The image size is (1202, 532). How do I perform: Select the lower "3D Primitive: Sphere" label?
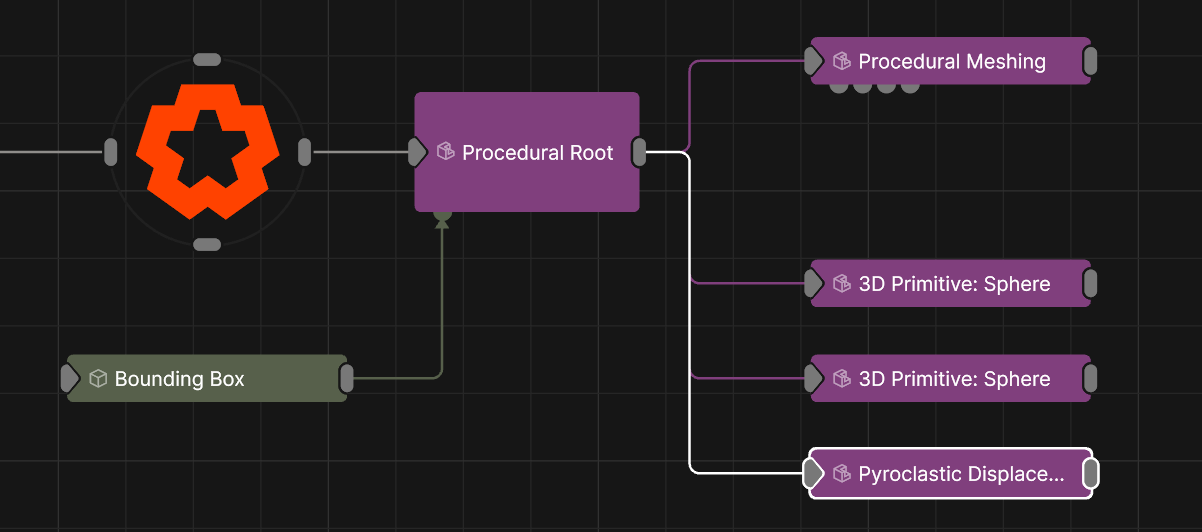[955, 380]
